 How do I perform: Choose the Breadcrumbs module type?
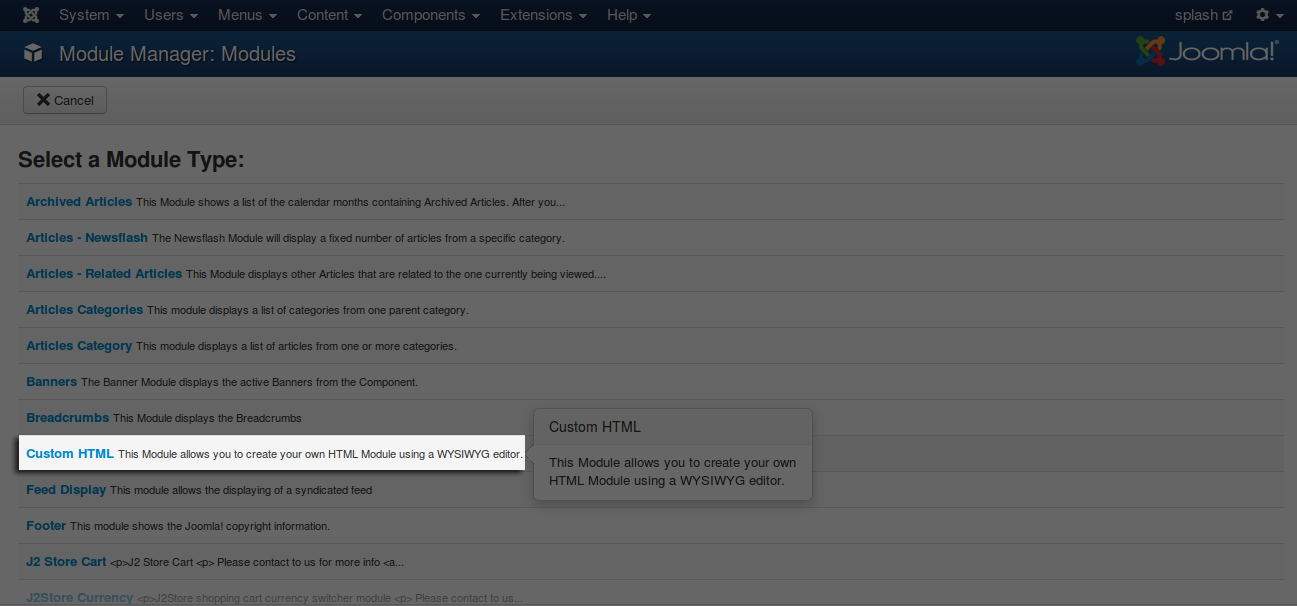pos(68,418)
